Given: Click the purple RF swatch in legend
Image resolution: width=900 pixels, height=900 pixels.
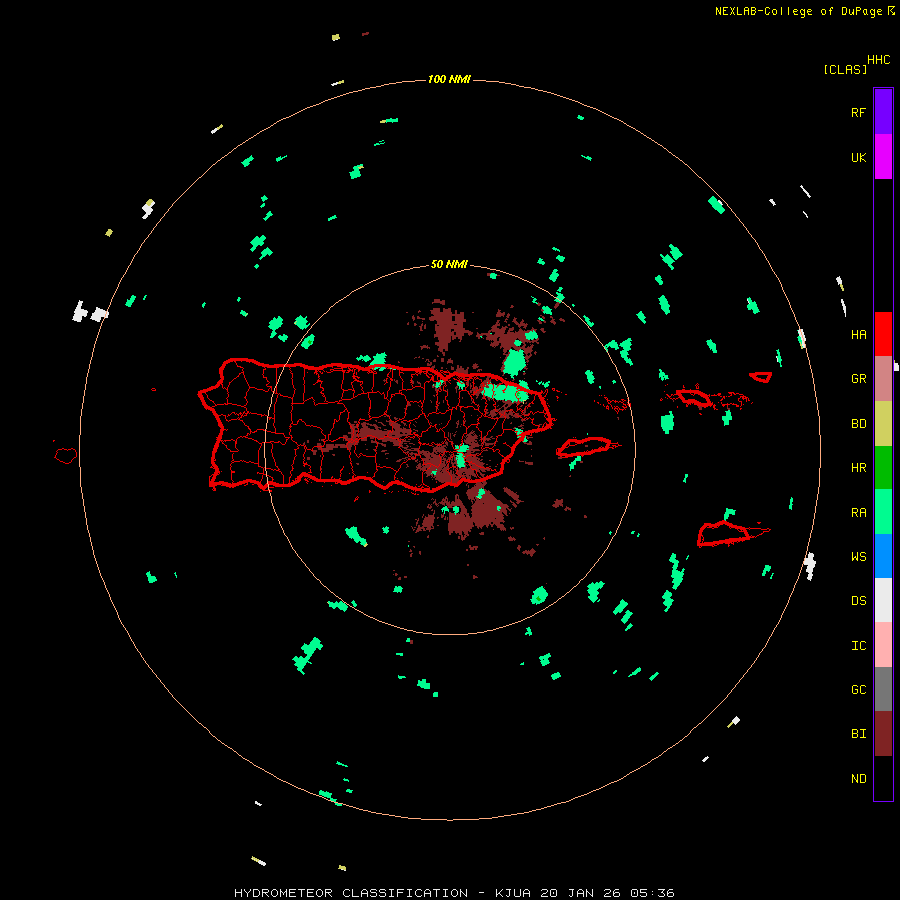Looking at the screenshot, I should click(883, 112).
